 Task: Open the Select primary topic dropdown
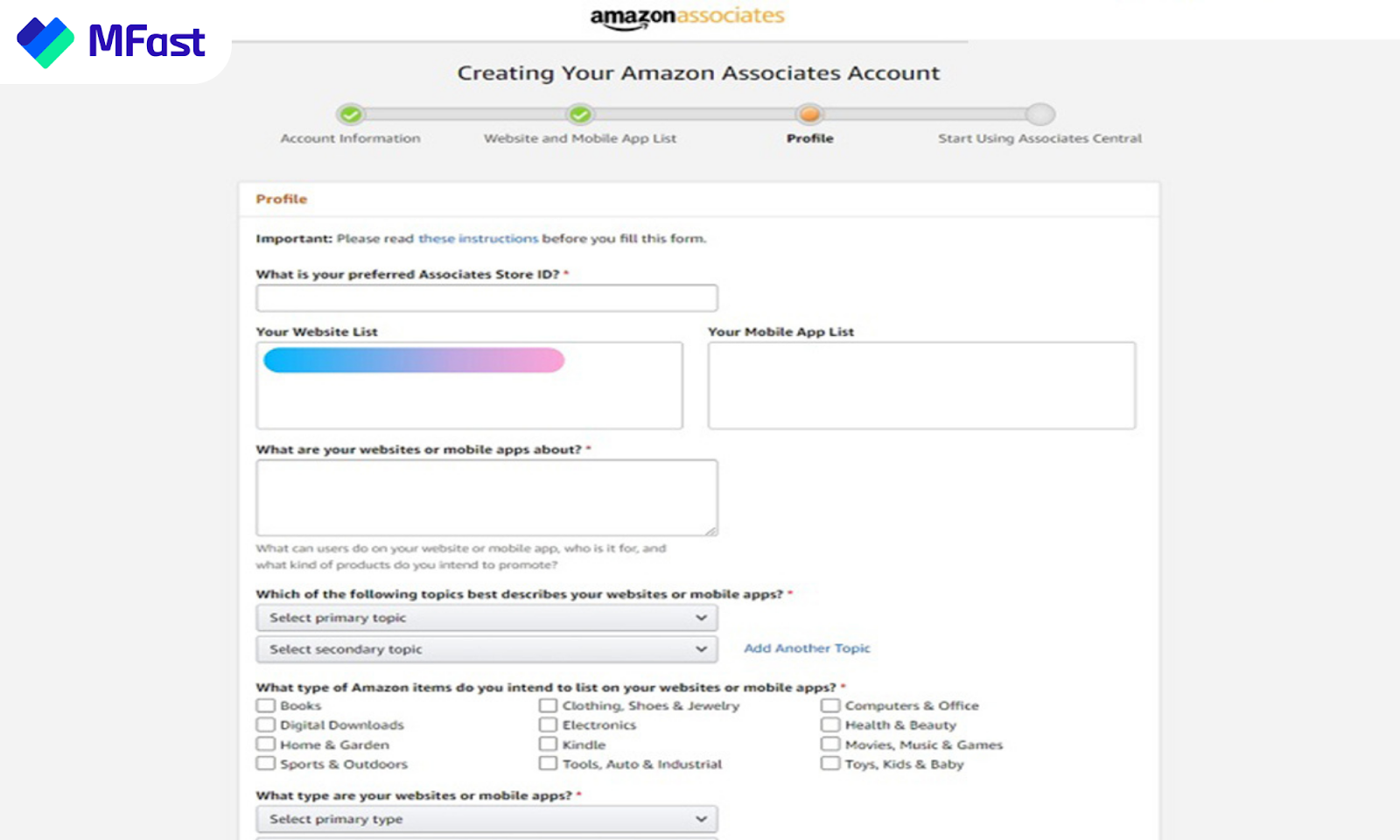pos(486,618)
